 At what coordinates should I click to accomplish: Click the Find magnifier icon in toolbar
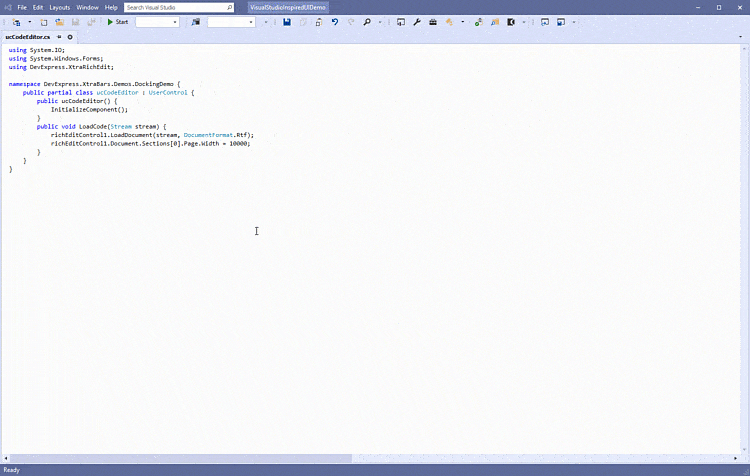point(367,22)
